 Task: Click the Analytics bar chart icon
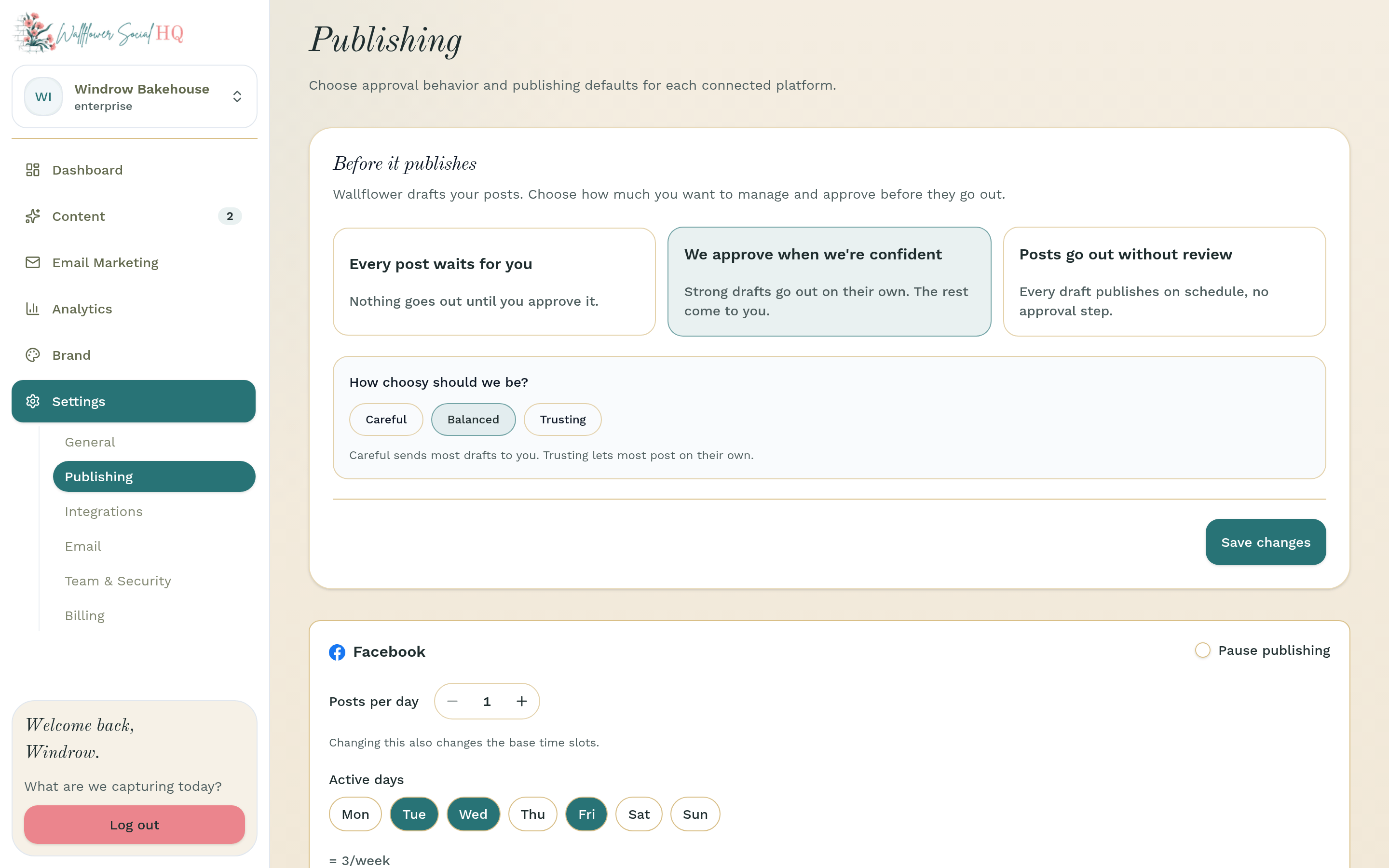[33, 309]
